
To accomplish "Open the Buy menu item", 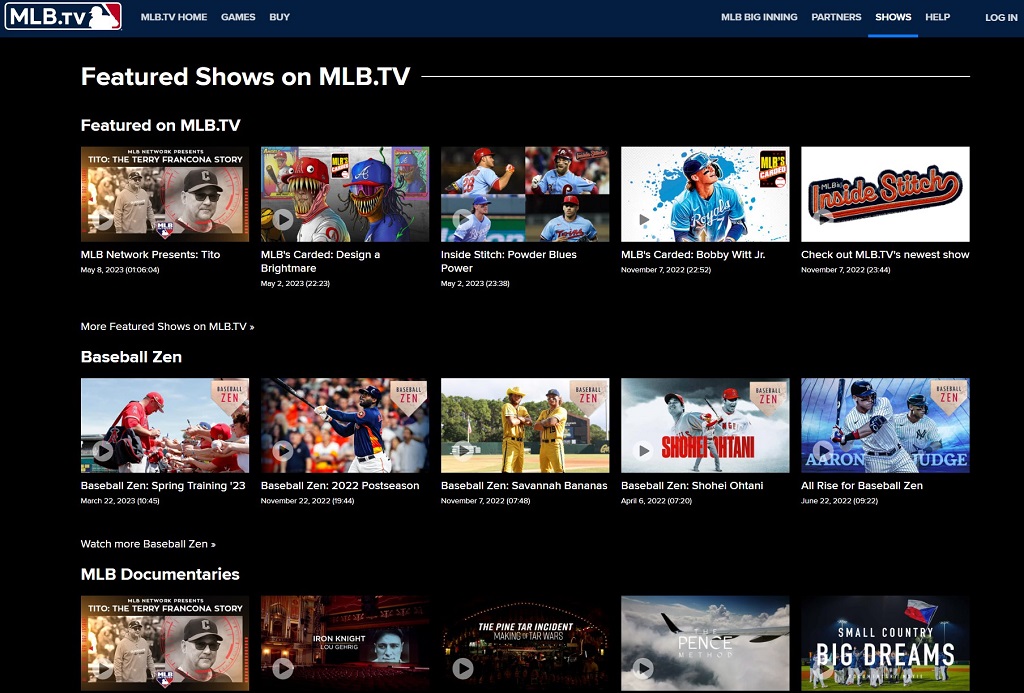I will click(x=280, y=17).
